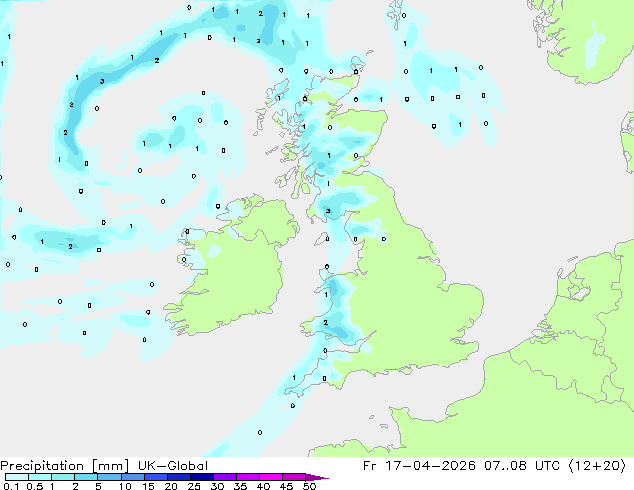Pick the 15–20 mm legend color swatch
The width and height of the screenshot is (634, 490).
tap(155, 477)
